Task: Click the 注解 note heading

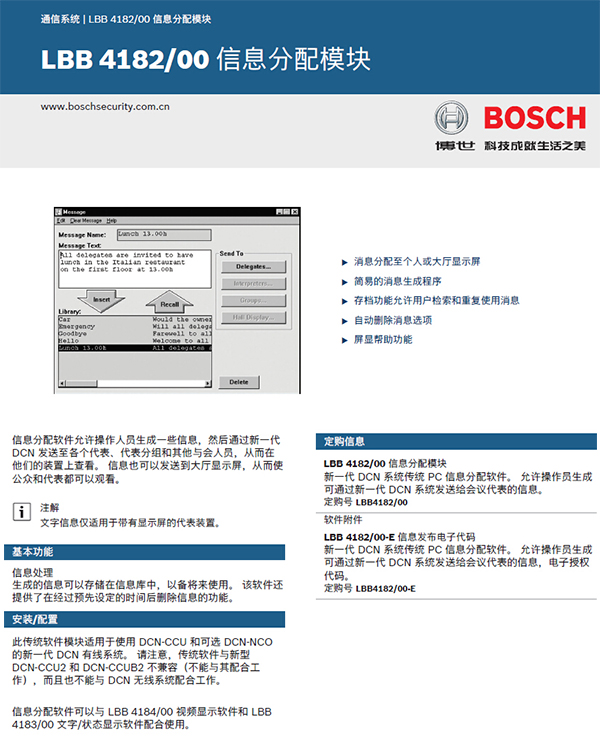Action: [50, 508]
